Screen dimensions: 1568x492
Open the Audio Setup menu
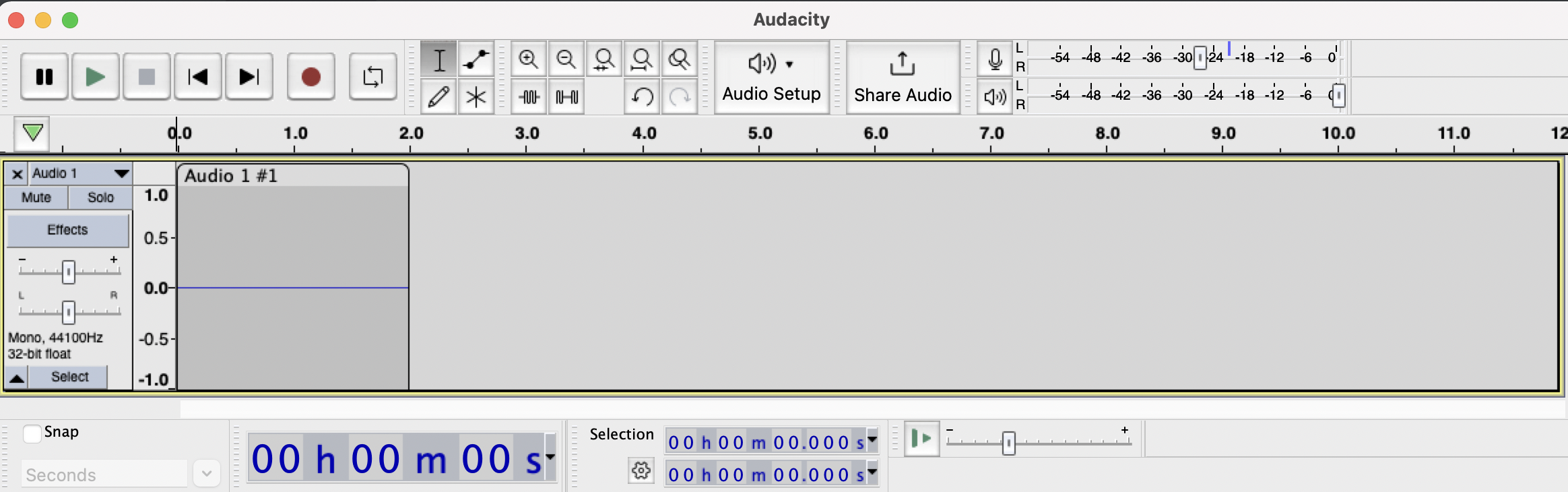click(772, 78)
